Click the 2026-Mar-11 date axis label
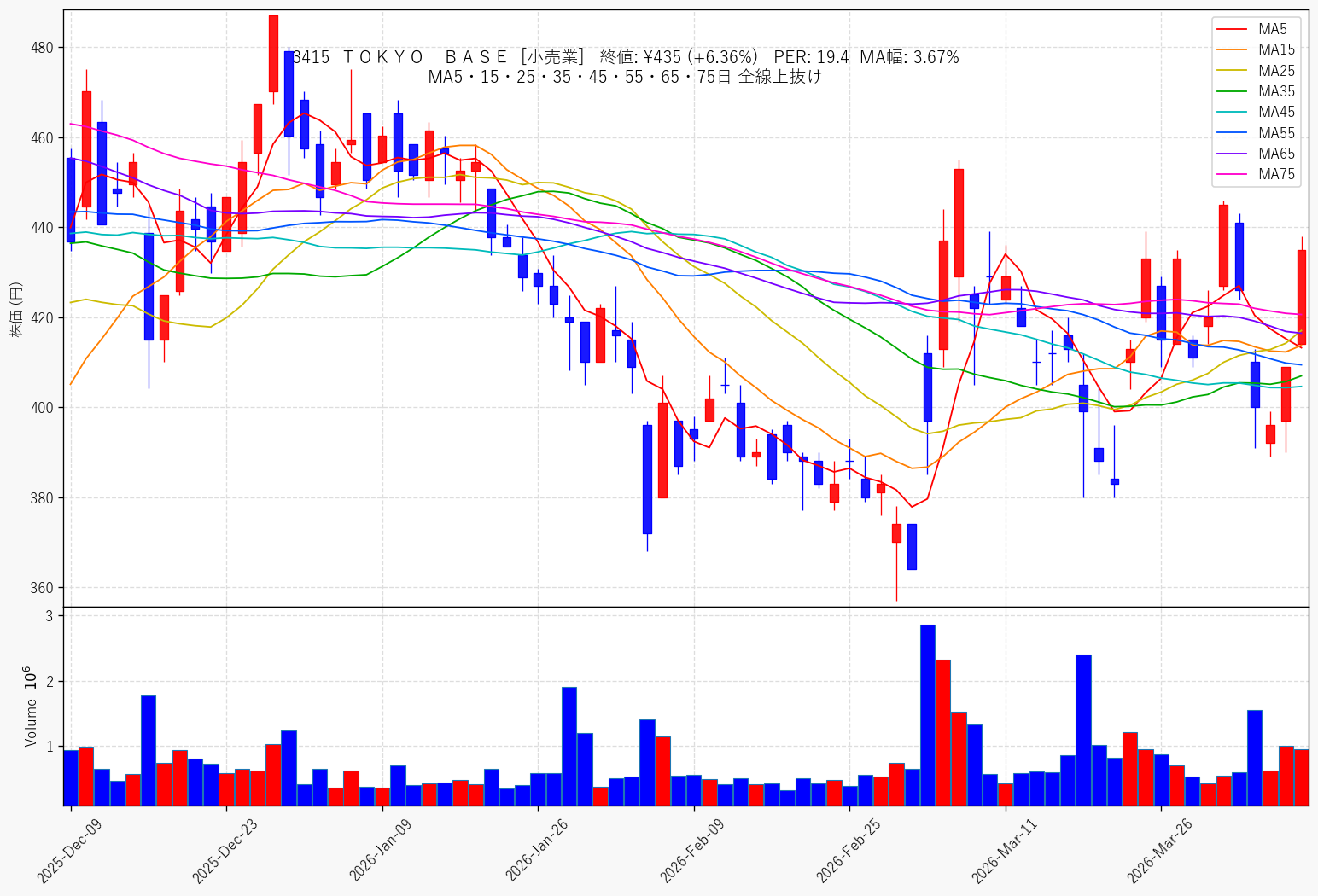Image resolution: width=1318 pixels, height=896 pixels. [1005, 851]
